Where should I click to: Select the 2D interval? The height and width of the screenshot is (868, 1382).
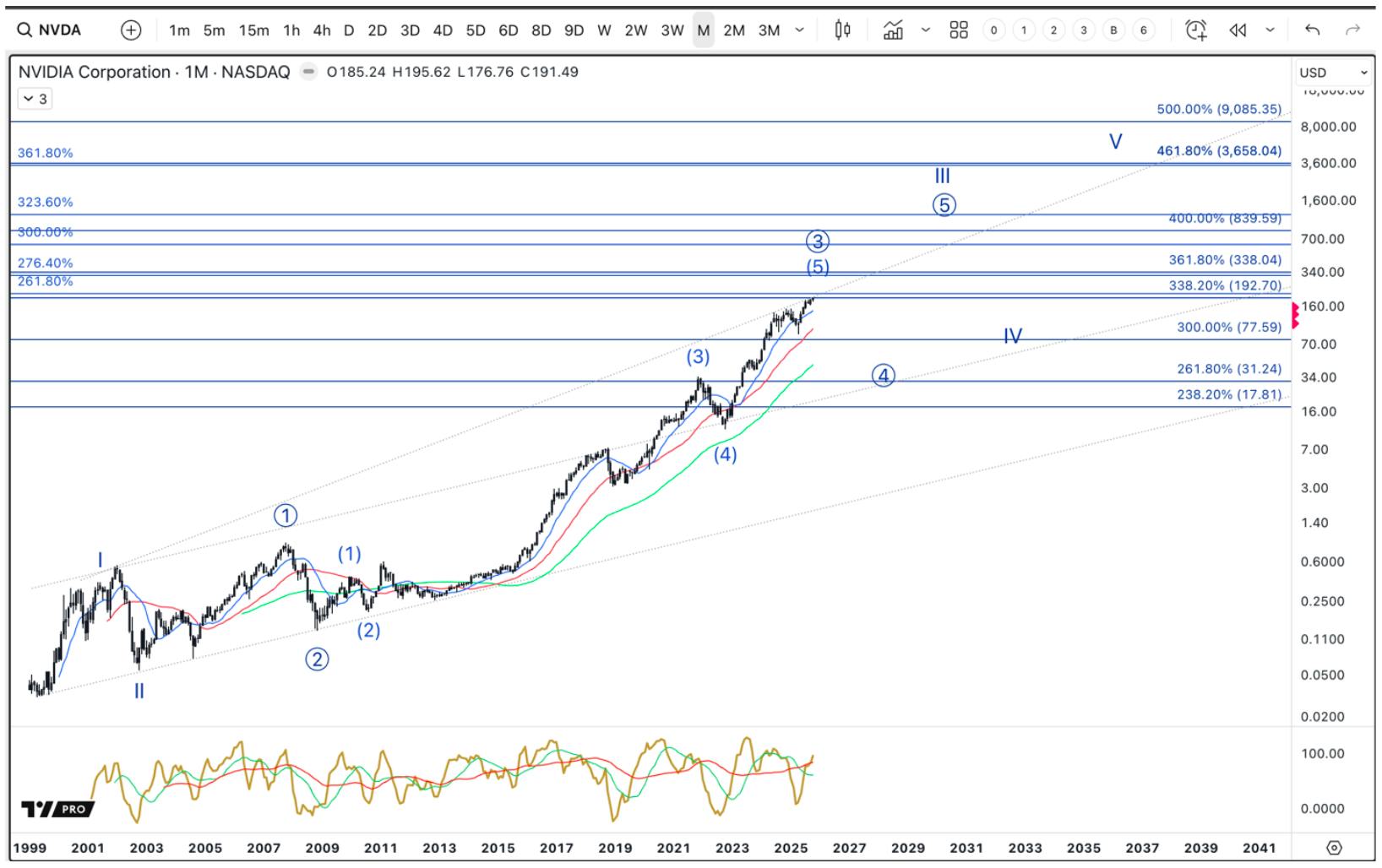(377, 30)
